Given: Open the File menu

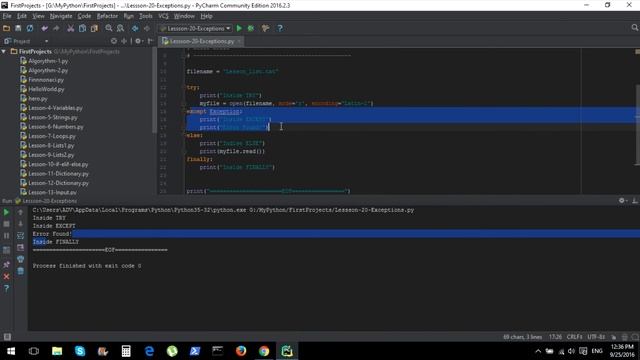Looking at the screenshot, I should [x=7, y=16].
